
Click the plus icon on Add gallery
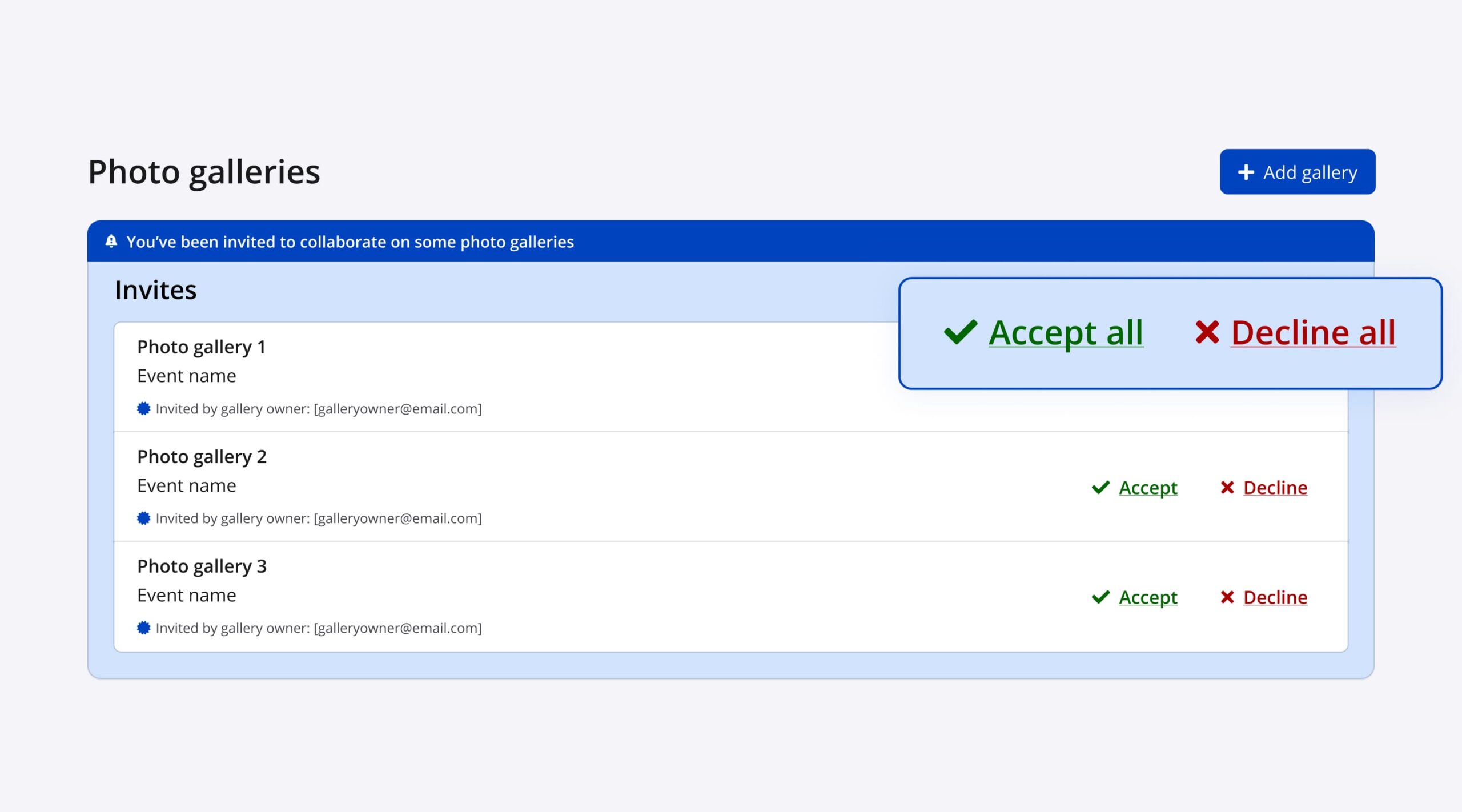pos(1246,172)
